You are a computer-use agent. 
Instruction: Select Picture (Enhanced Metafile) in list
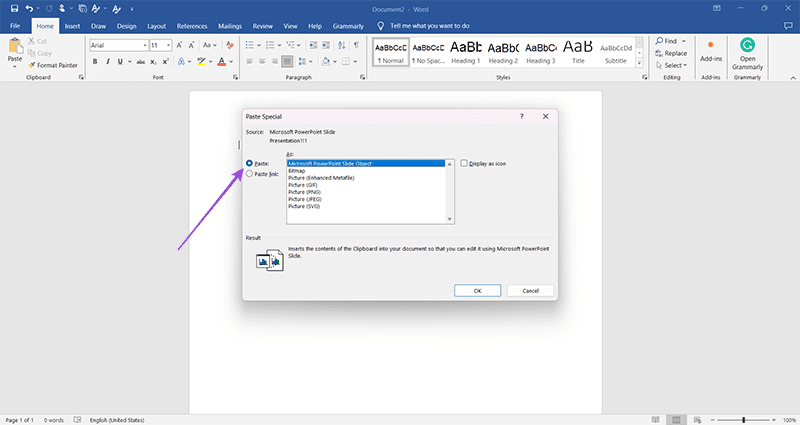coord(366,178)
